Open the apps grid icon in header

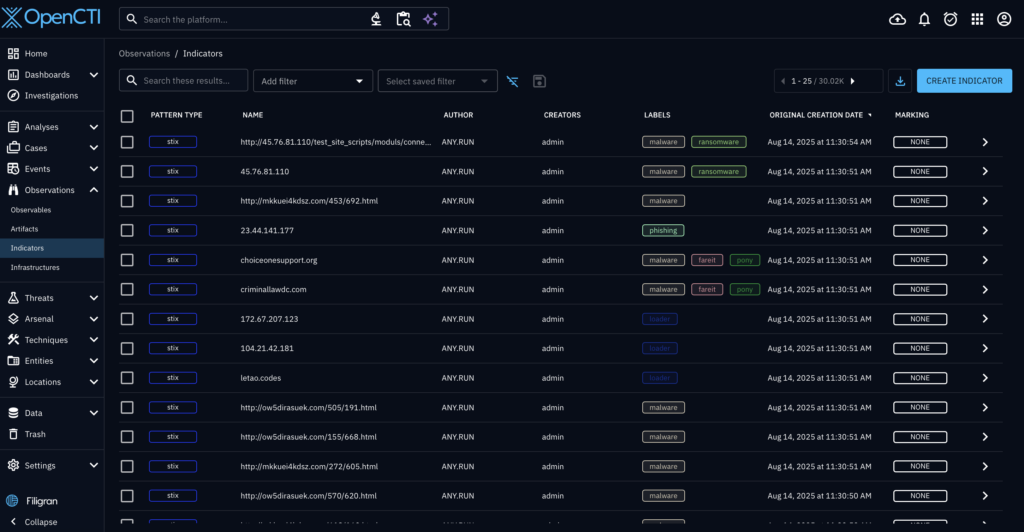pyautogui.click(x=977, y=19)
